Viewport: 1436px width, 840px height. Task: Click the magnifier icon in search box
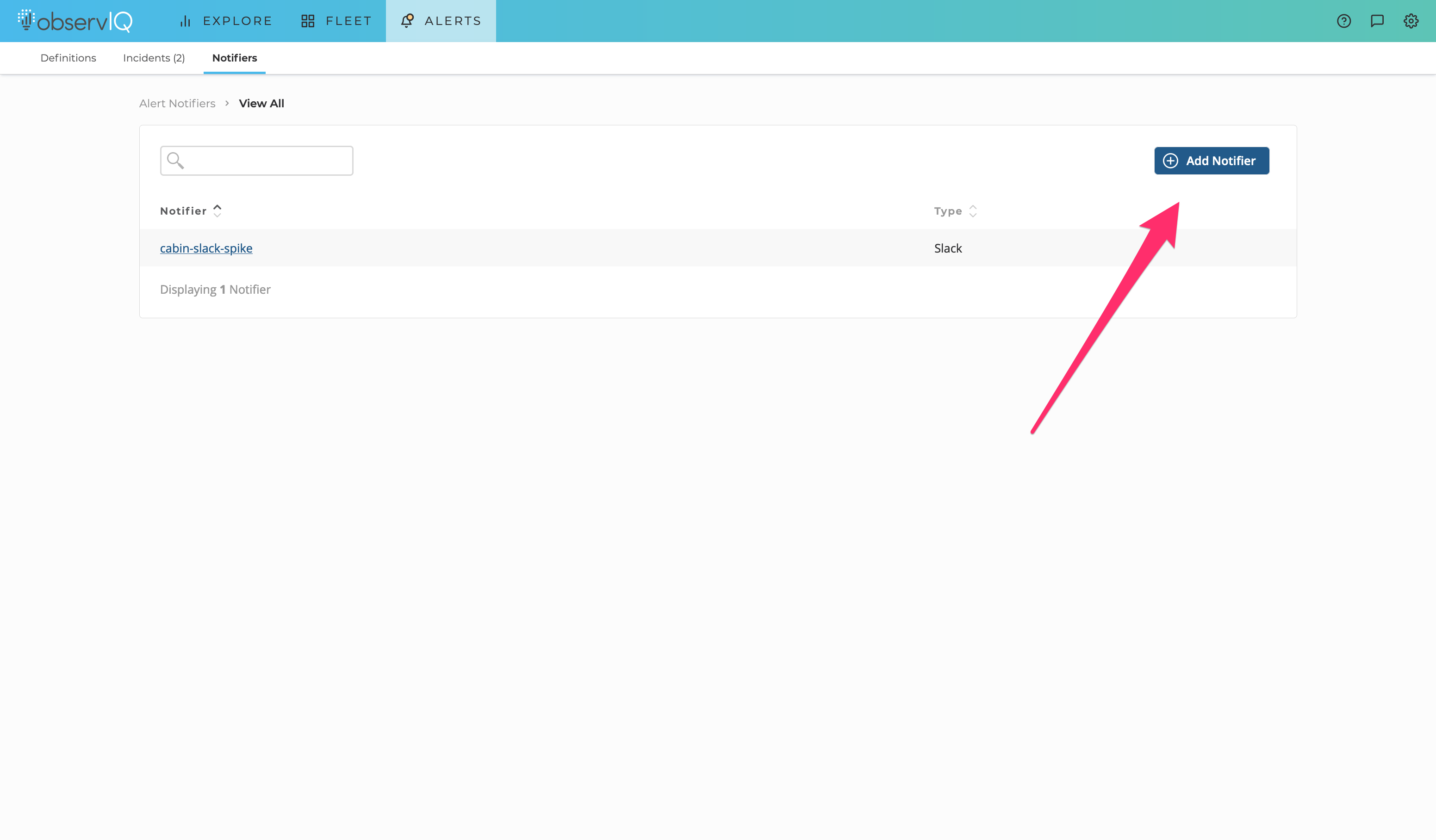click(175, 161)
